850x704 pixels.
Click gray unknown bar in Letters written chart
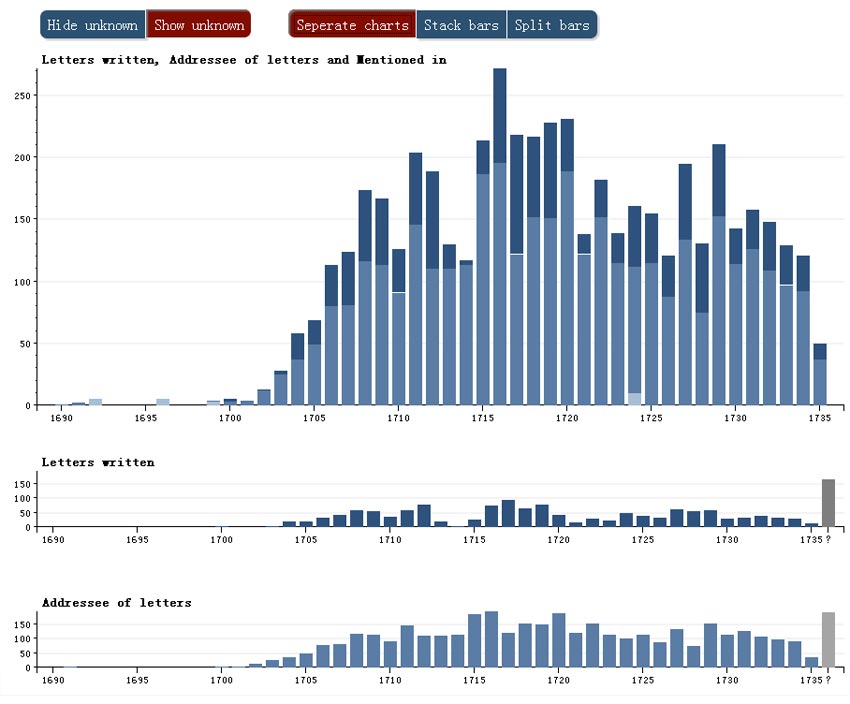tap(828, 503)
